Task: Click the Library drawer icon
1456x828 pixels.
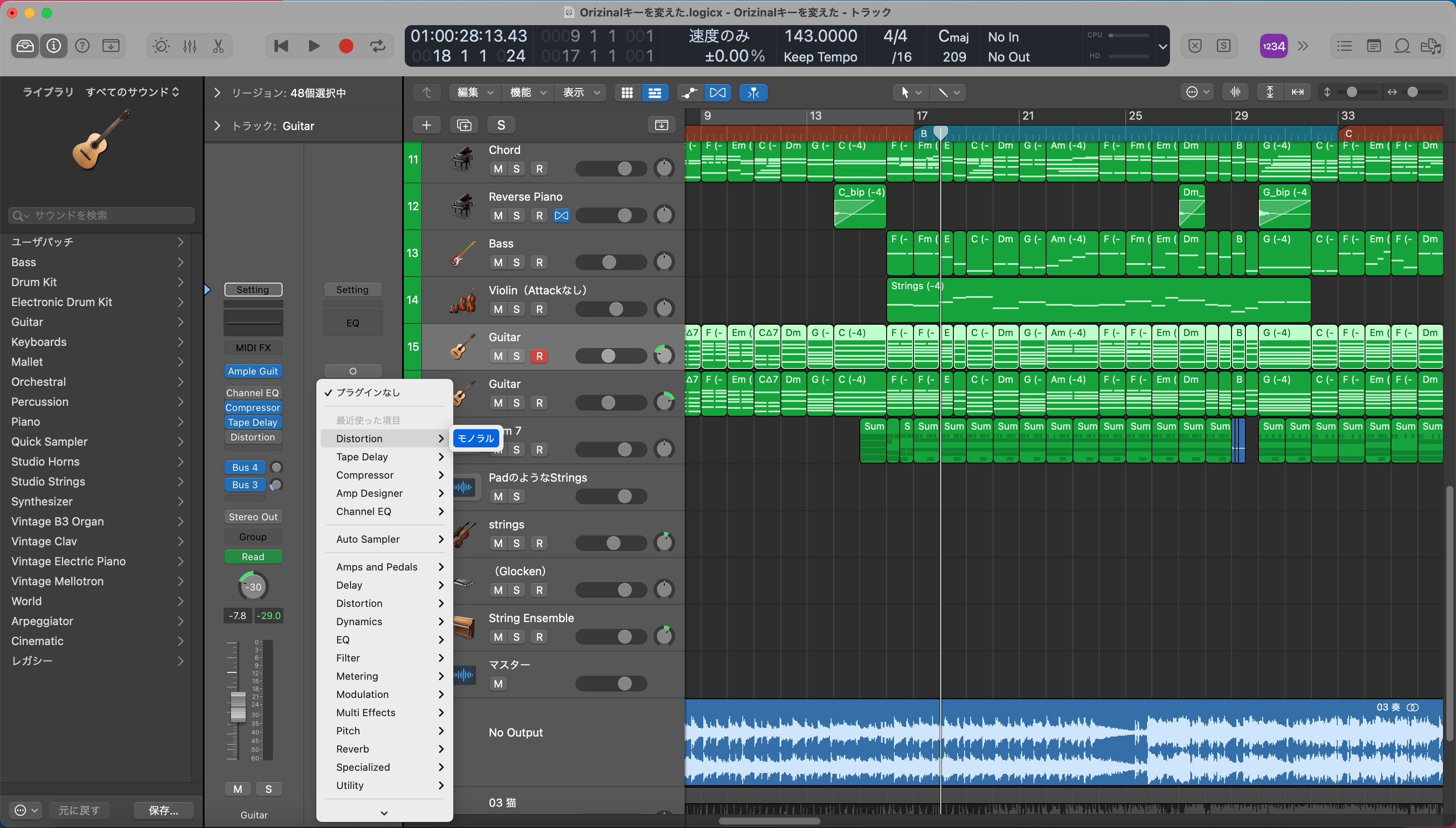Action: [25, 46]
